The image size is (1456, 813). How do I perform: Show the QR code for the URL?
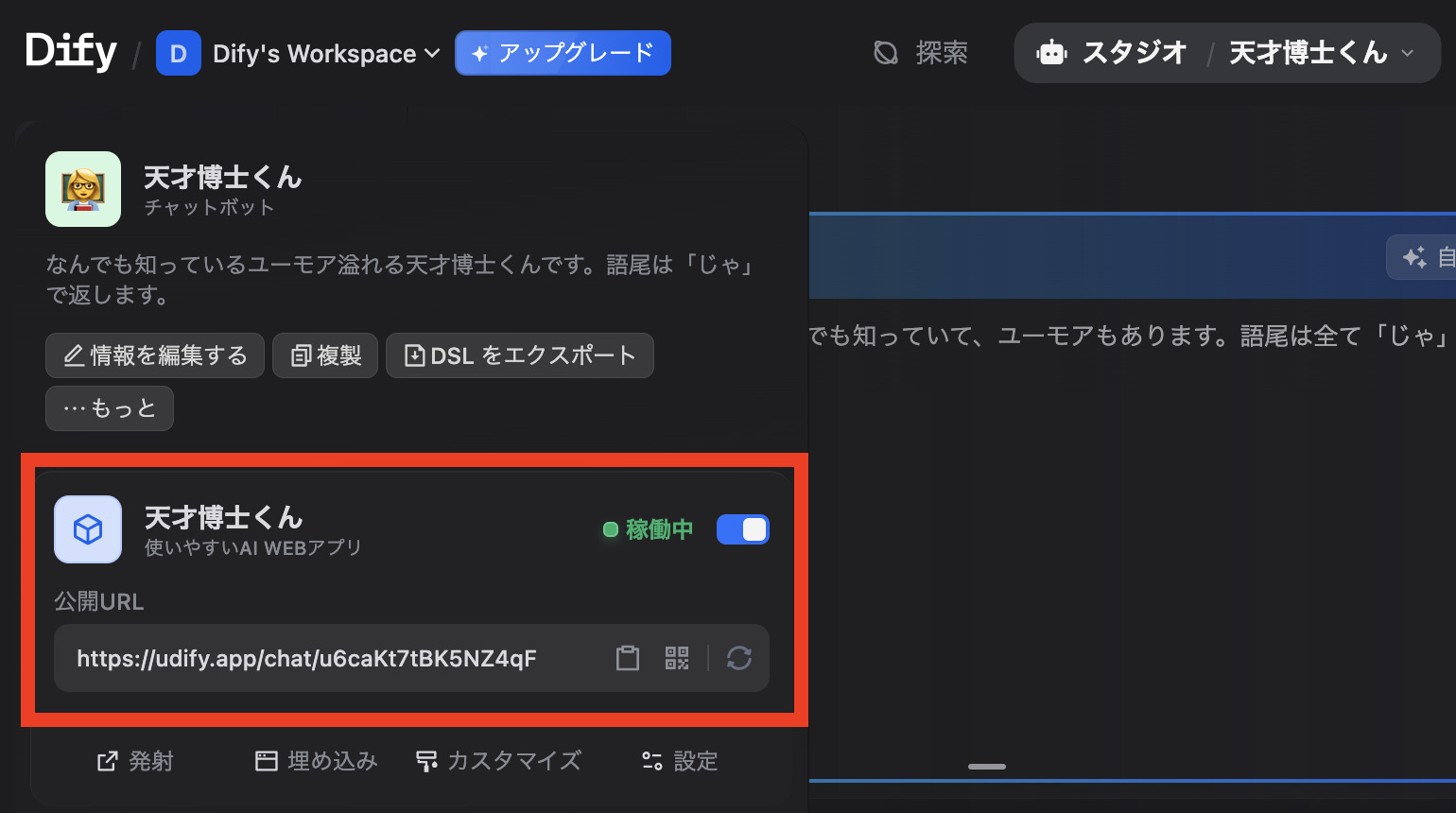677,658
